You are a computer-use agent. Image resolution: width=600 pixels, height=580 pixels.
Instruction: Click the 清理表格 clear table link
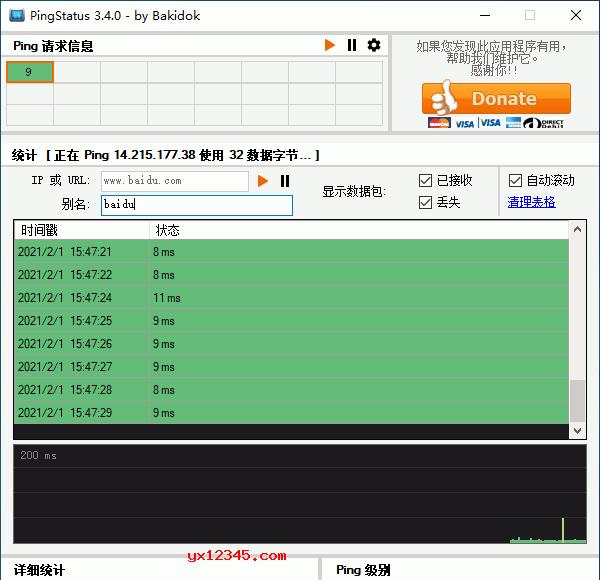[x=531, y=202]
